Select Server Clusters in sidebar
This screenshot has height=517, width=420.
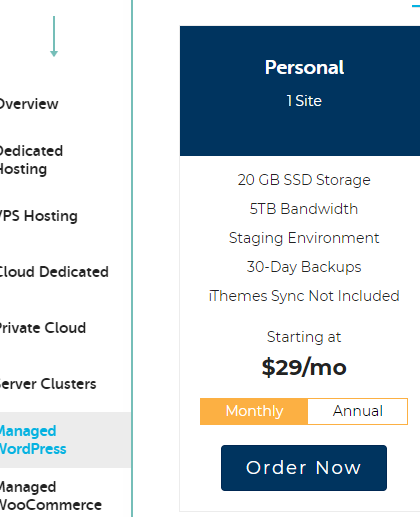pyautogui.click(x=48, y=384)
